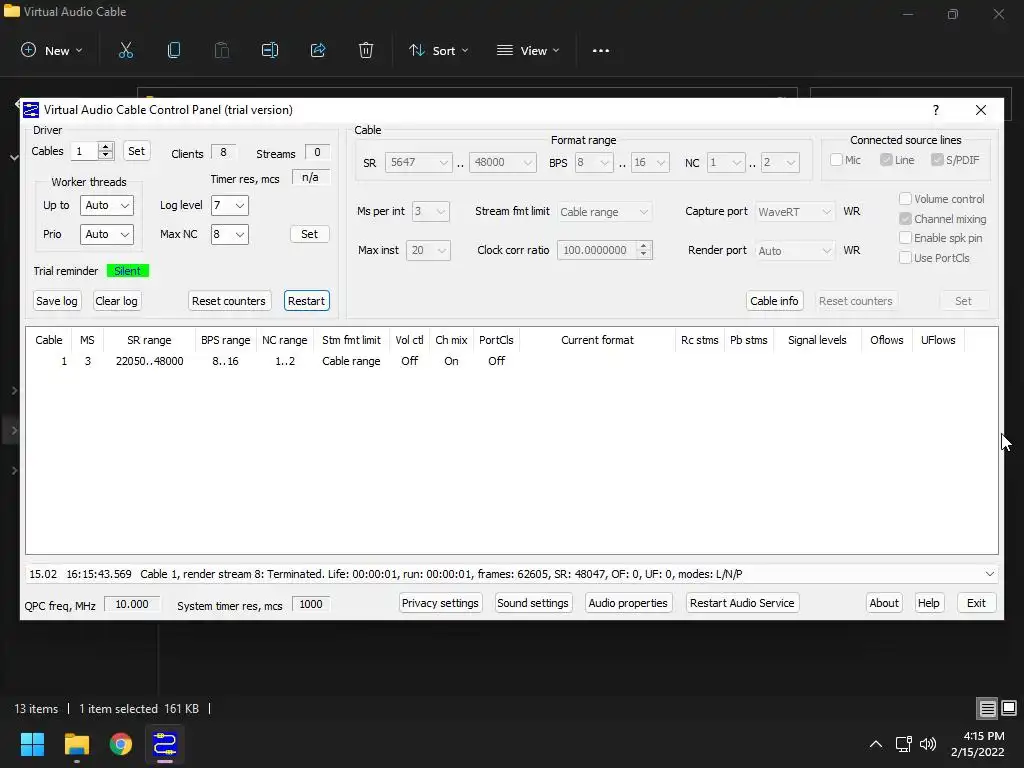Click the Restart button

coord(306,301)
